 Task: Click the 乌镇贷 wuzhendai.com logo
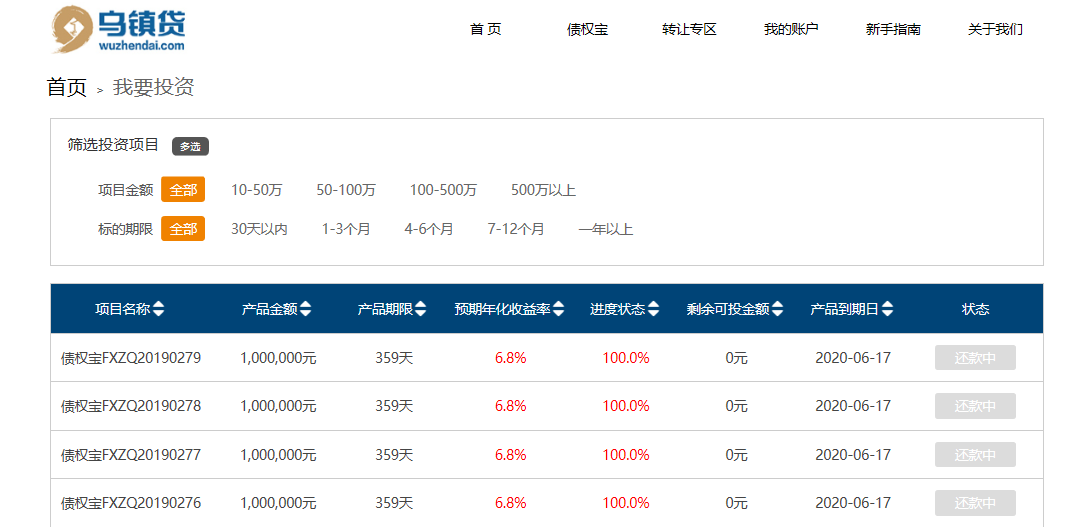pyautogui.click(x=118, y=29)
